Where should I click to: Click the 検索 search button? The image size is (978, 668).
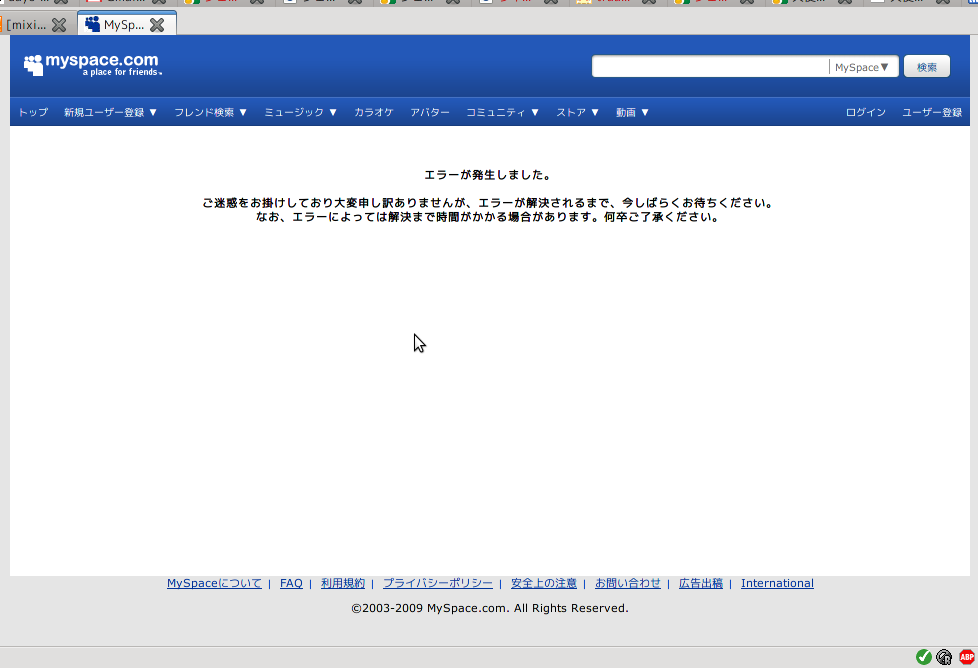click(927, 67)
